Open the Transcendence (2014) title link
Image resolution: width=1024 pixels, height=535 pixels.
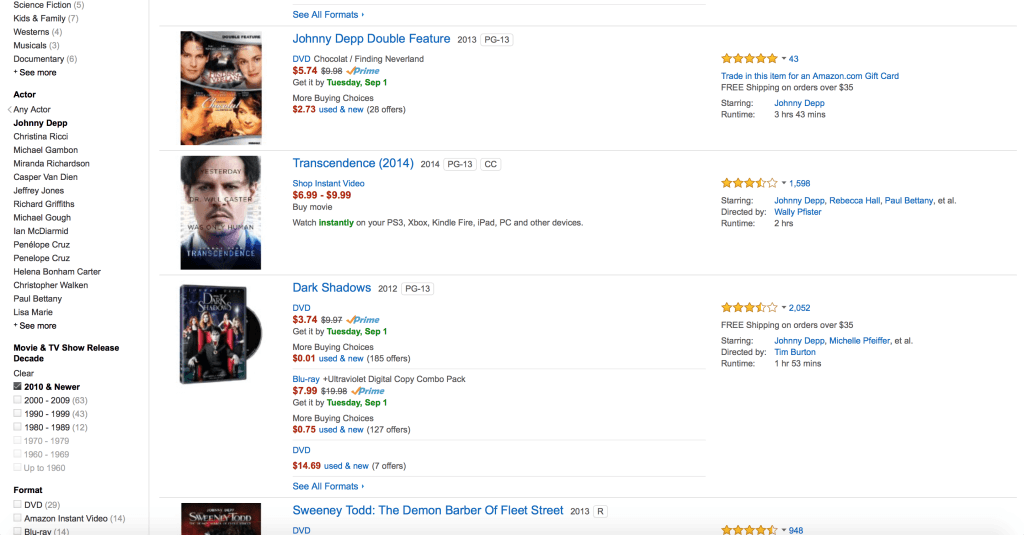tap(352, 163)
